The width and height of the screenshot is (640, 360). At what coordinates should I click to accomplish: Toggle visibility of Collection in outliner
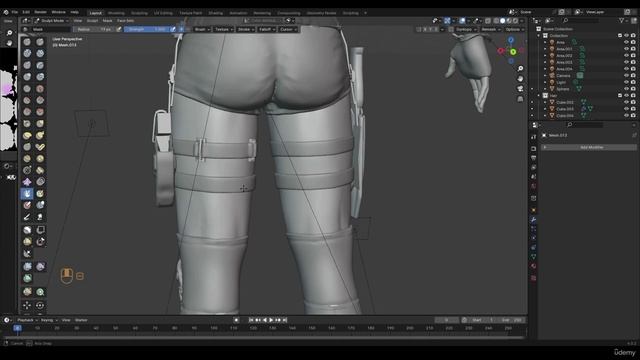click(626, 36)
